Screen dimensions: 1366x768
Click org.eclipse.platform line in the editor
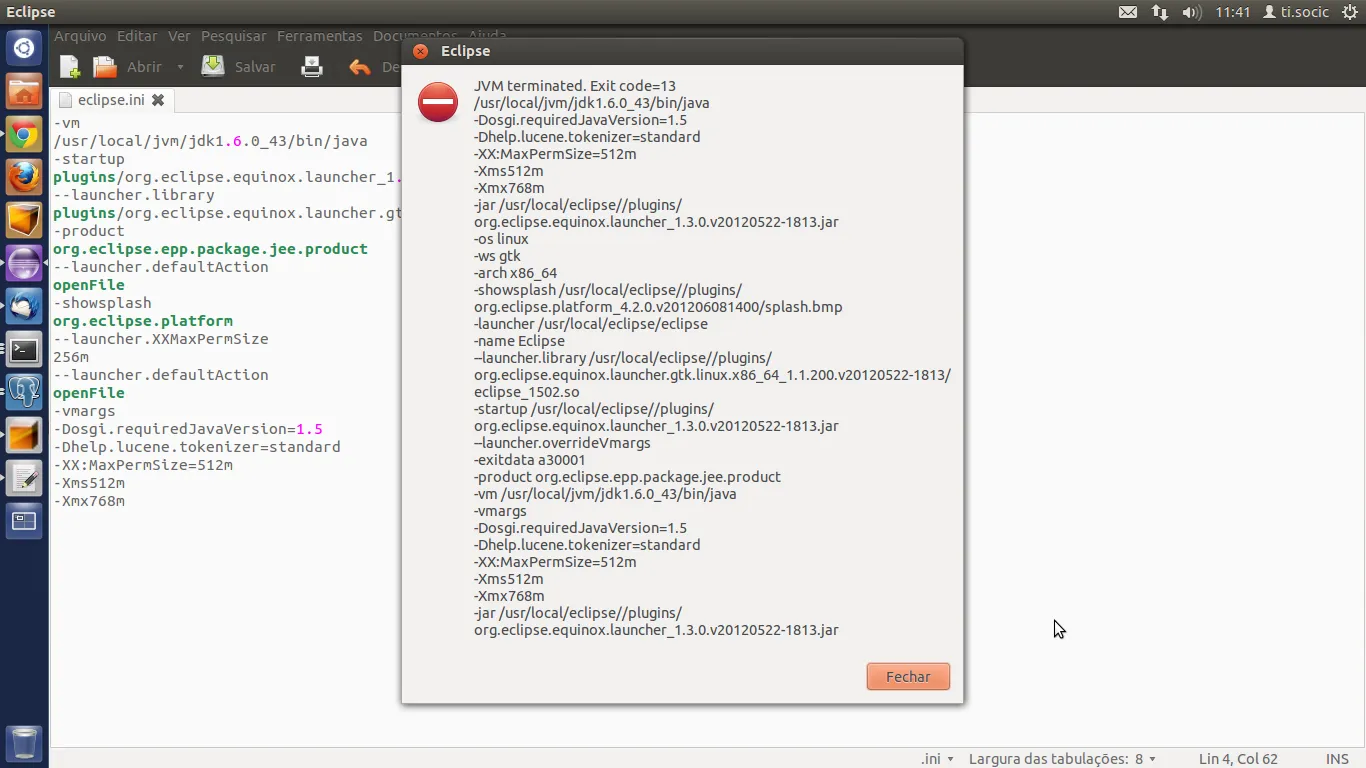[x=143, y=321]
